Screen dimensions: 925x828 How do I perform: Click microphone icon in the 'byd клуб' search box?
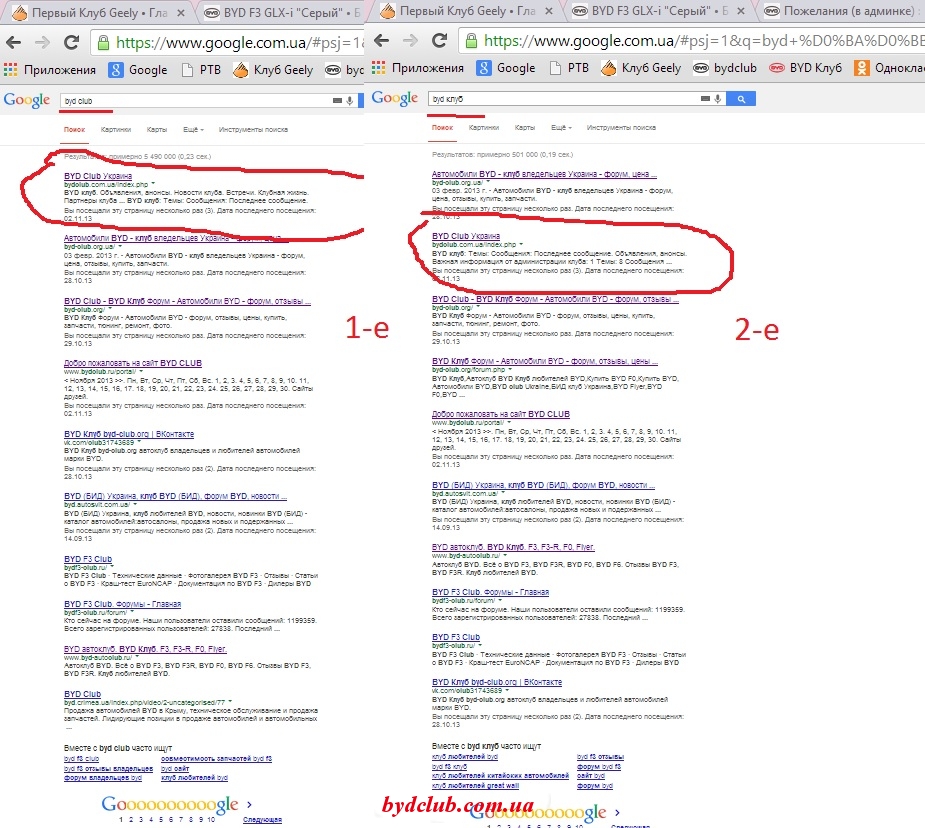coord(717,99)
